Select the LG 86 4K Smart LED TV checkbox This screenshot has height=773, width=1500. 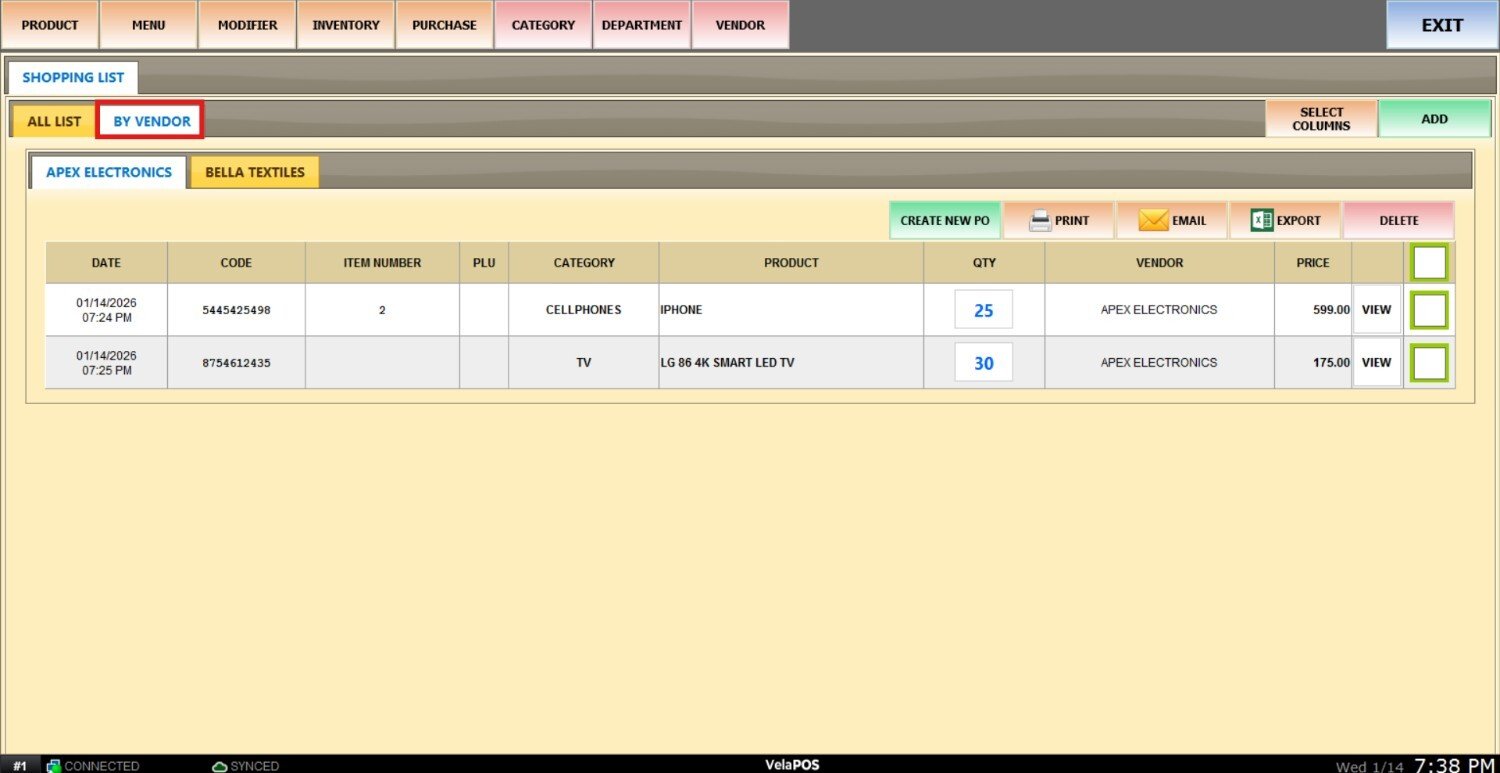pos(1429,363)
